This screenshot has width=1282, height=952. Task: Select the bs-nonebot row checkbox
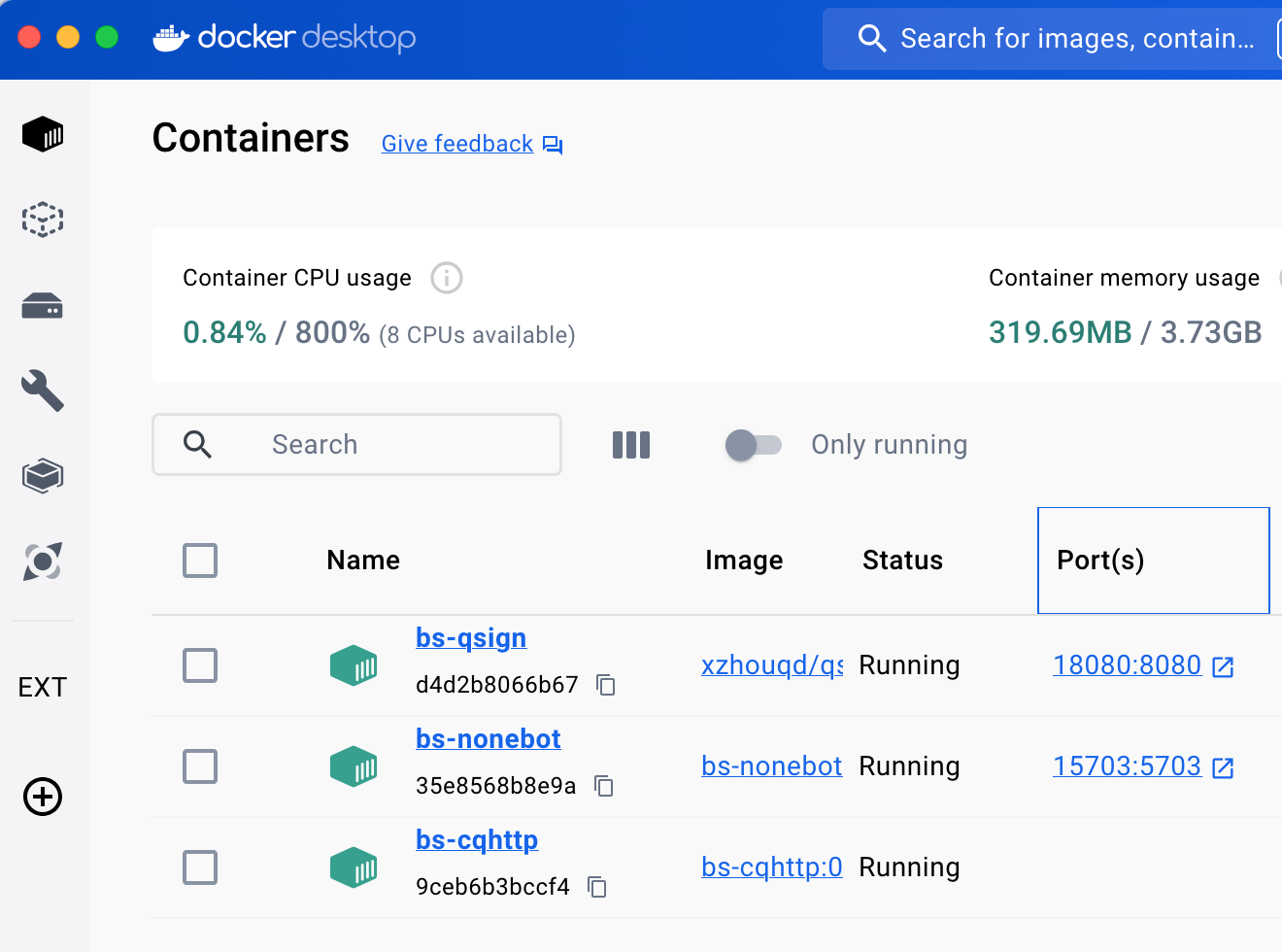(200, 766)
